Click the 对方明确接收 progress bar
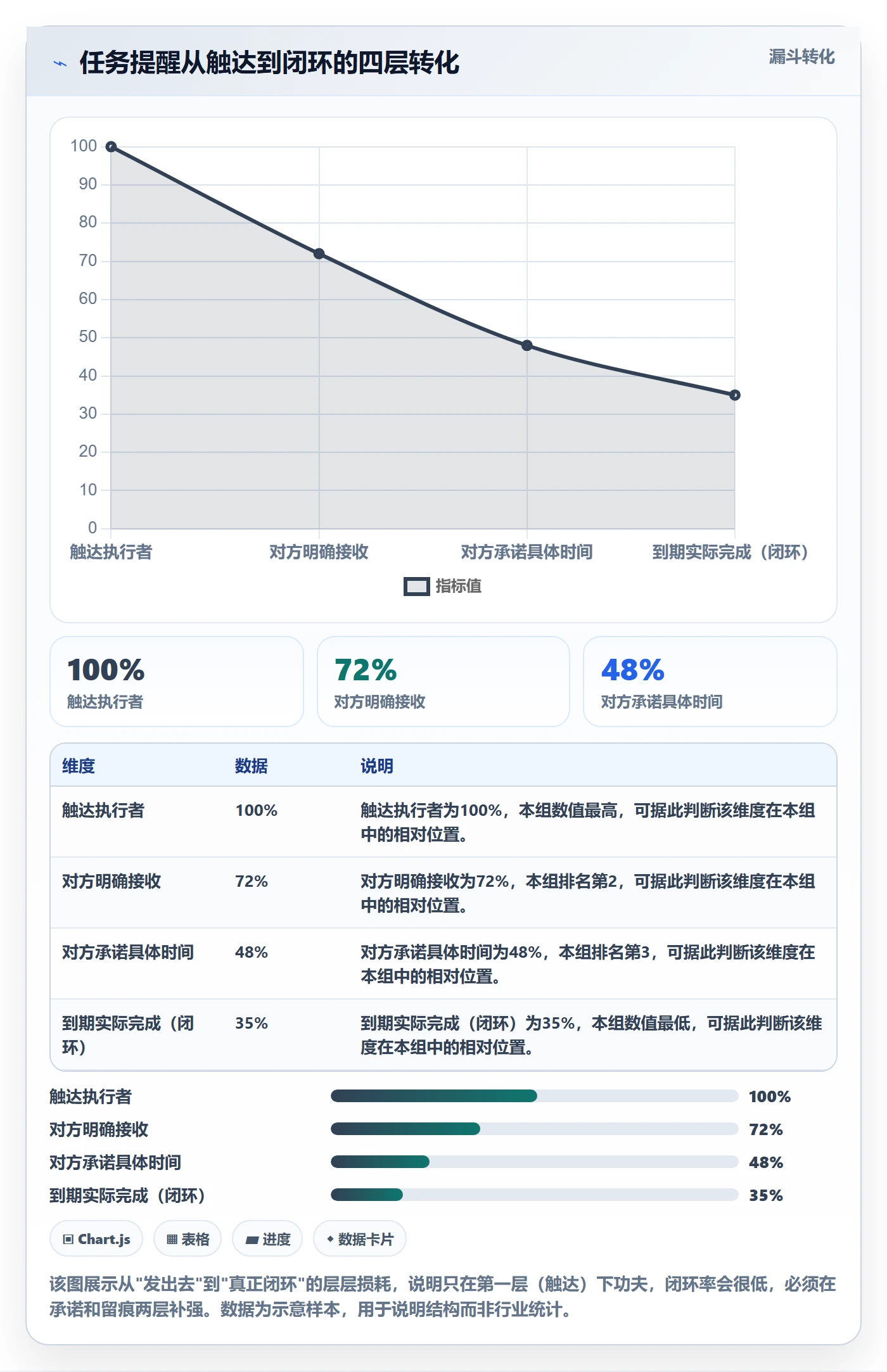Image resolution: width=887 pixels, height=1372 pixels. (535, 1129)
